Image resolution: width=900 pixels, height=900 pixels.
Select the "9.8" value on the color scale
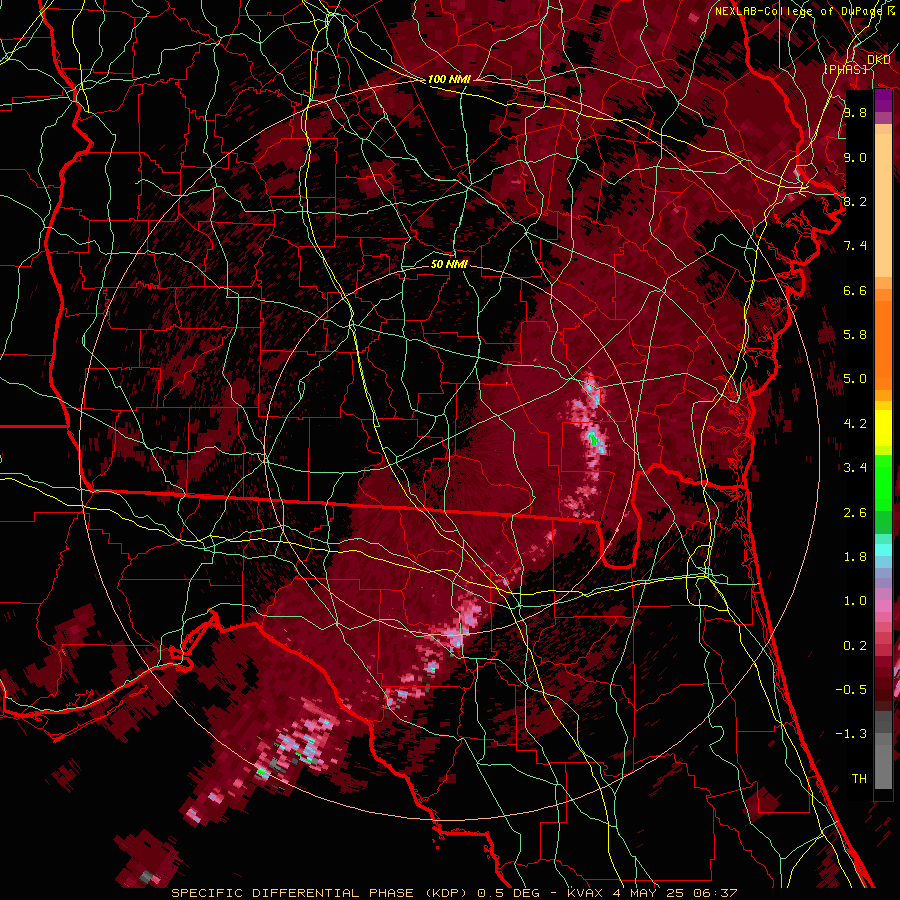[x=855, y=112]
